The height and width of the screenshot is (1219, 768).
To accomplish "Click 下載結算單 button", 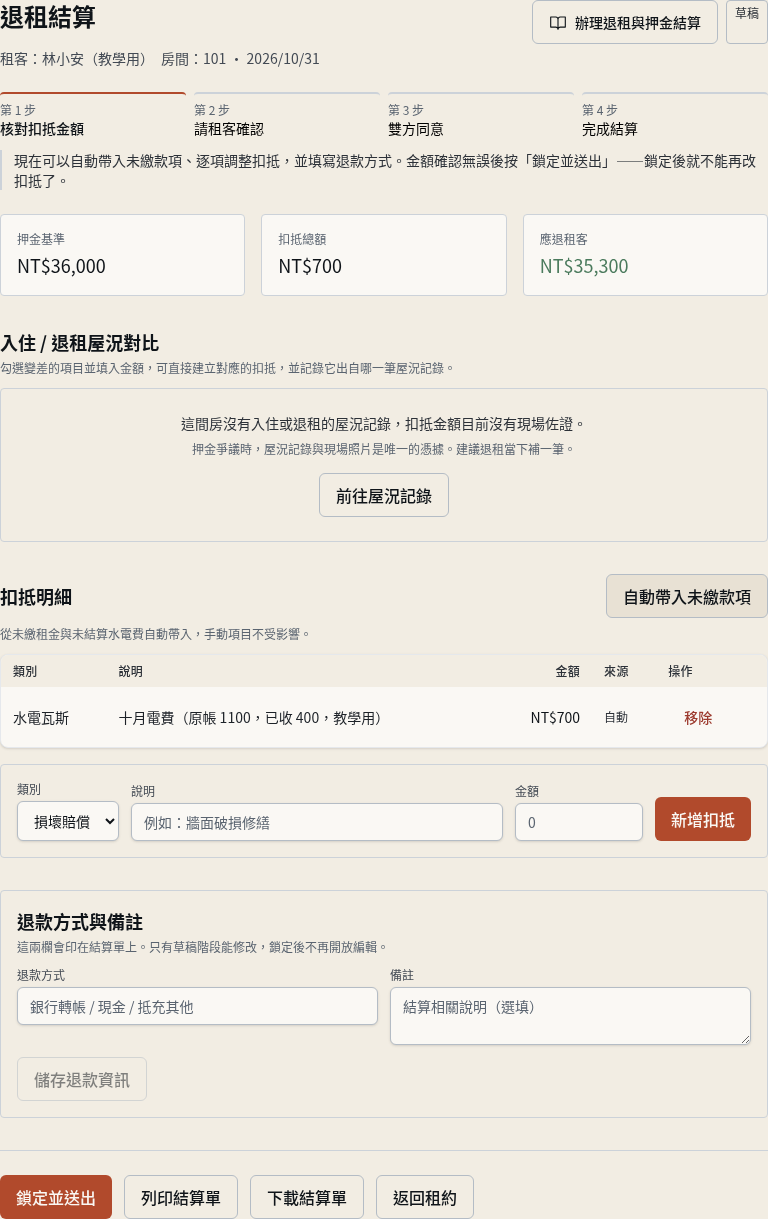I will coord(307,1197).
